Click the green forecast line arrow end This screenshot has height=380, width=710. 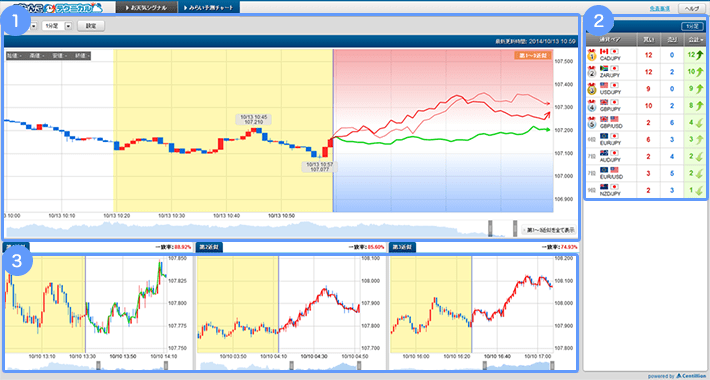(548, 130)
